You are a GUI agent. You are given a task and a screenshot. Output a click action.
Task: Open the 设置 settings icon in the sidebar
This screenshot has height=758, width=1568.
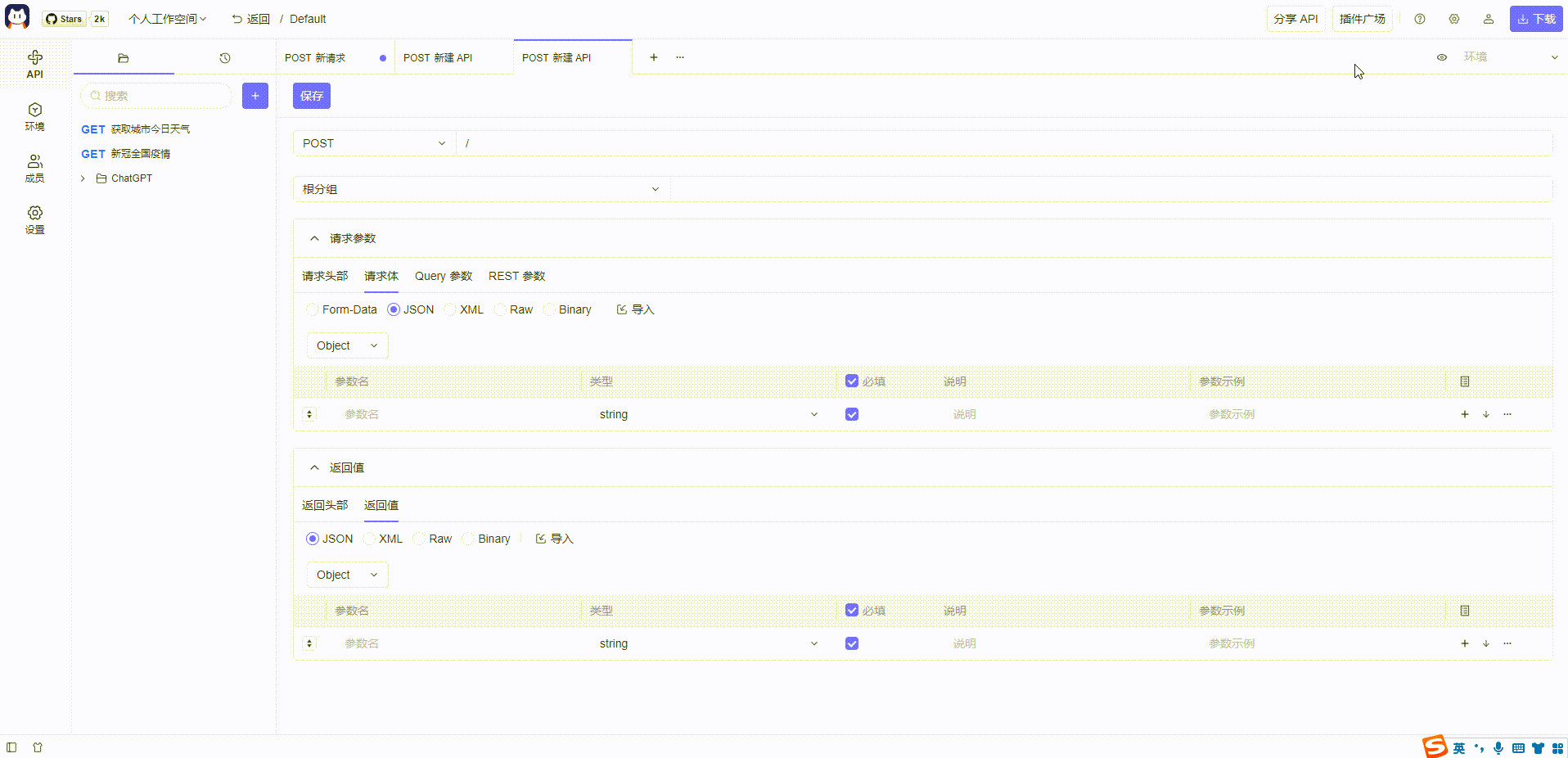tap(34, 219)
